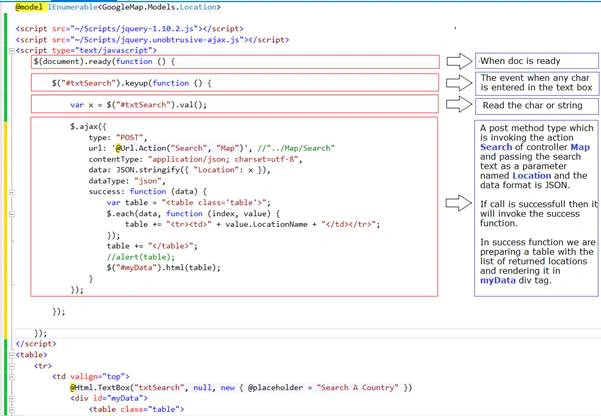The image size is (601, 416).
Task: Collapse the script type="text/javascript" block
Action: [x=11, y=51]
